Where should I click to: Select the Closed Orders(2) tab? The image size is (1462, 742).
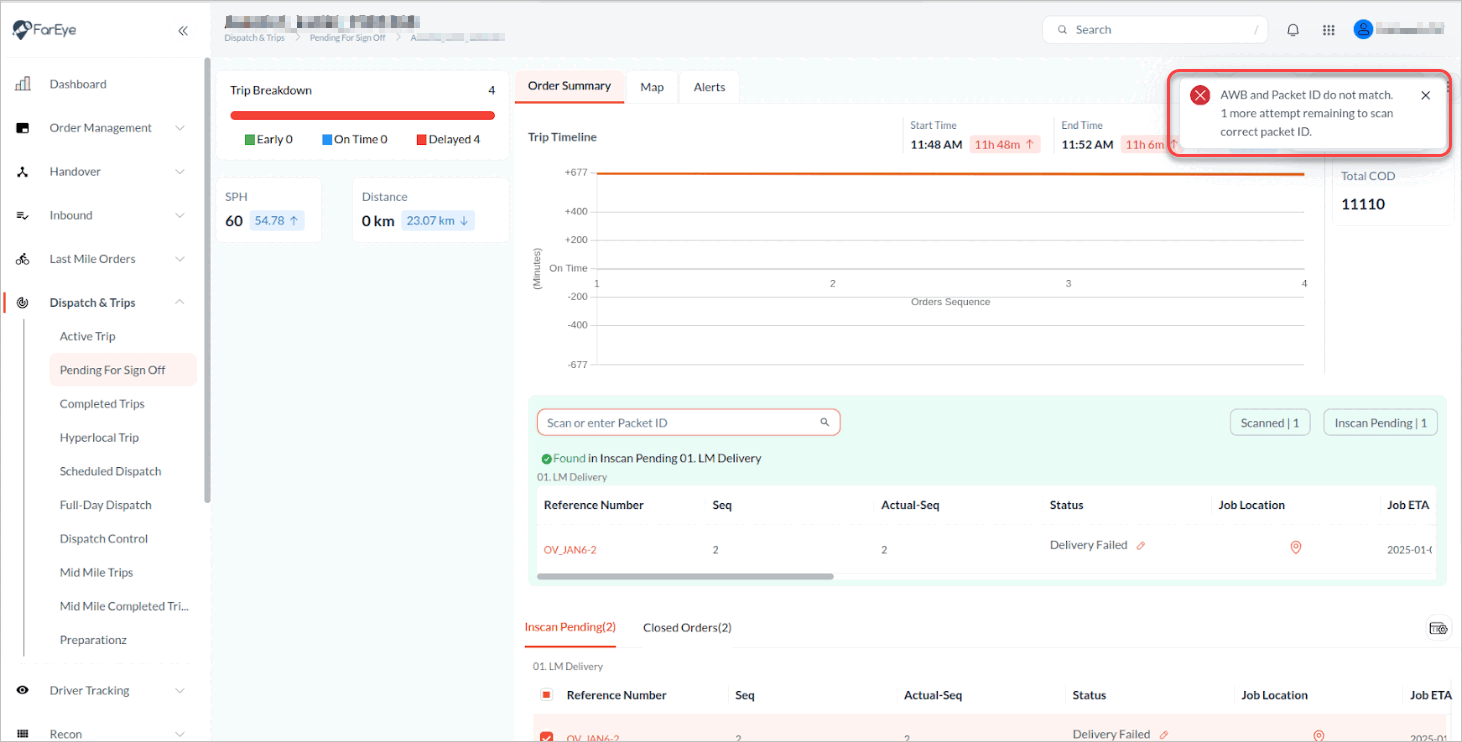pos(687,628)
